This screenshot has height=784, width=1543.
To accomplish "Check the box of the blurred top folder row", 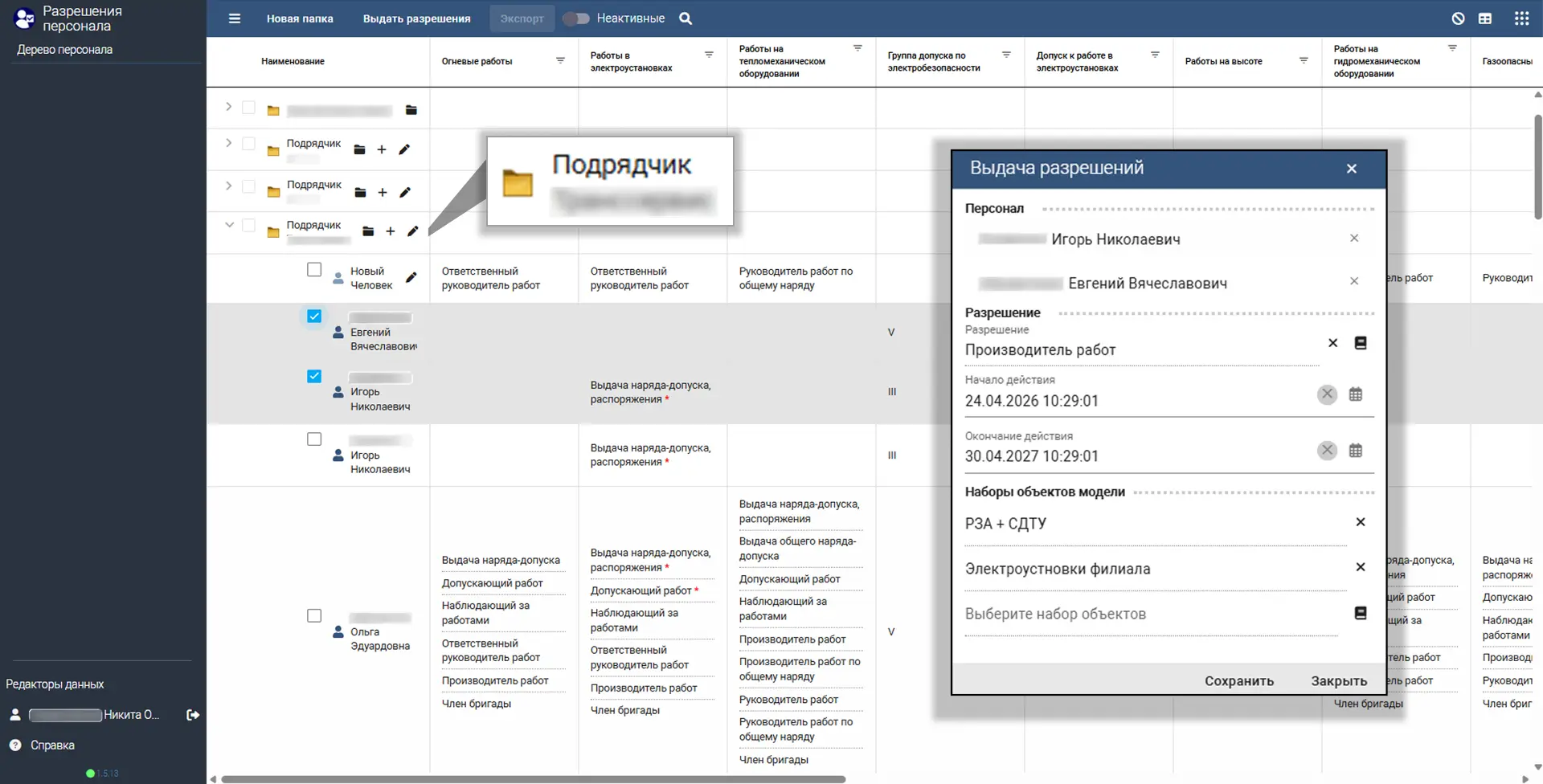I will click(x=248, y=107).
